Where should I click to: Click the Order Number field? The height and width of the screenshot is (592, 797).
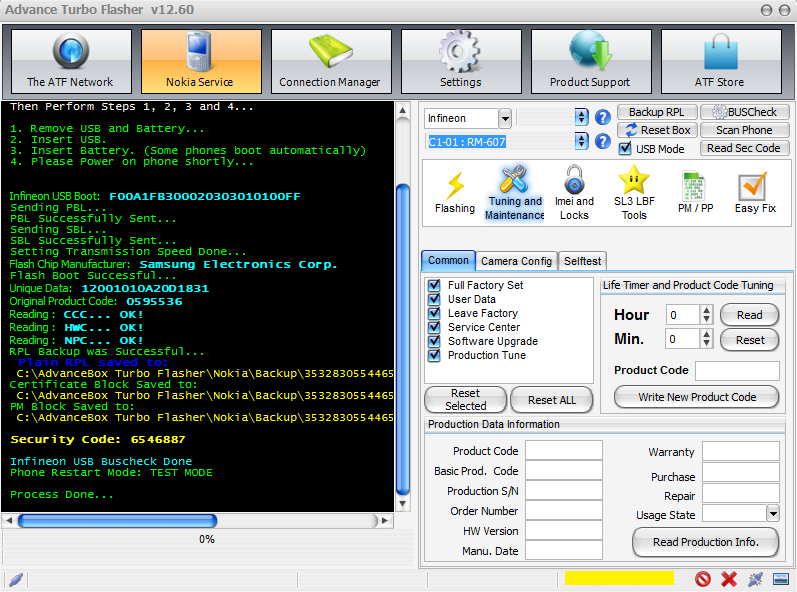[x=564, y=511]
